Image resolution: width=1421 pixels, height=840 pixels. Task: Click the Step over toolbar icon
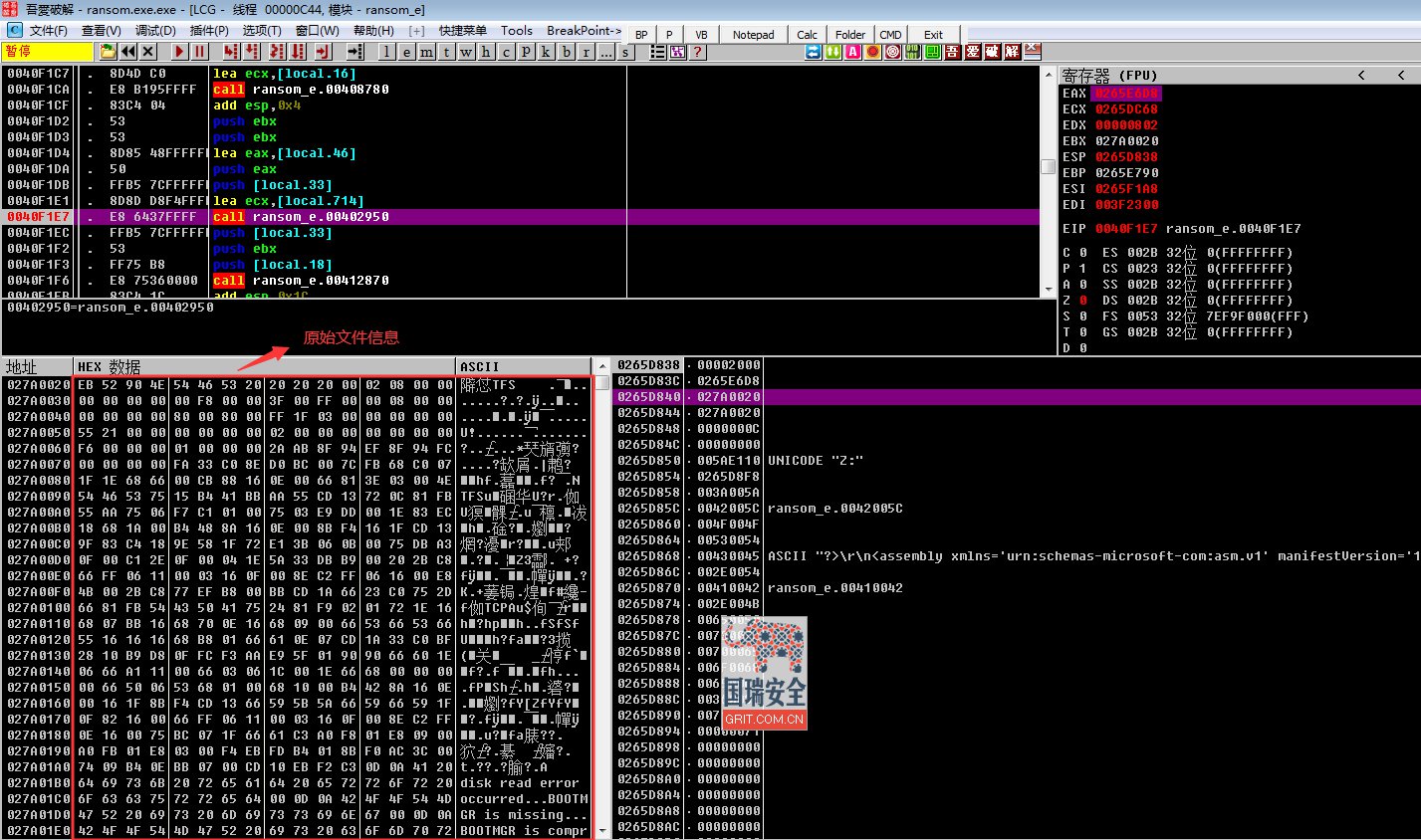(x=252, y=52)
